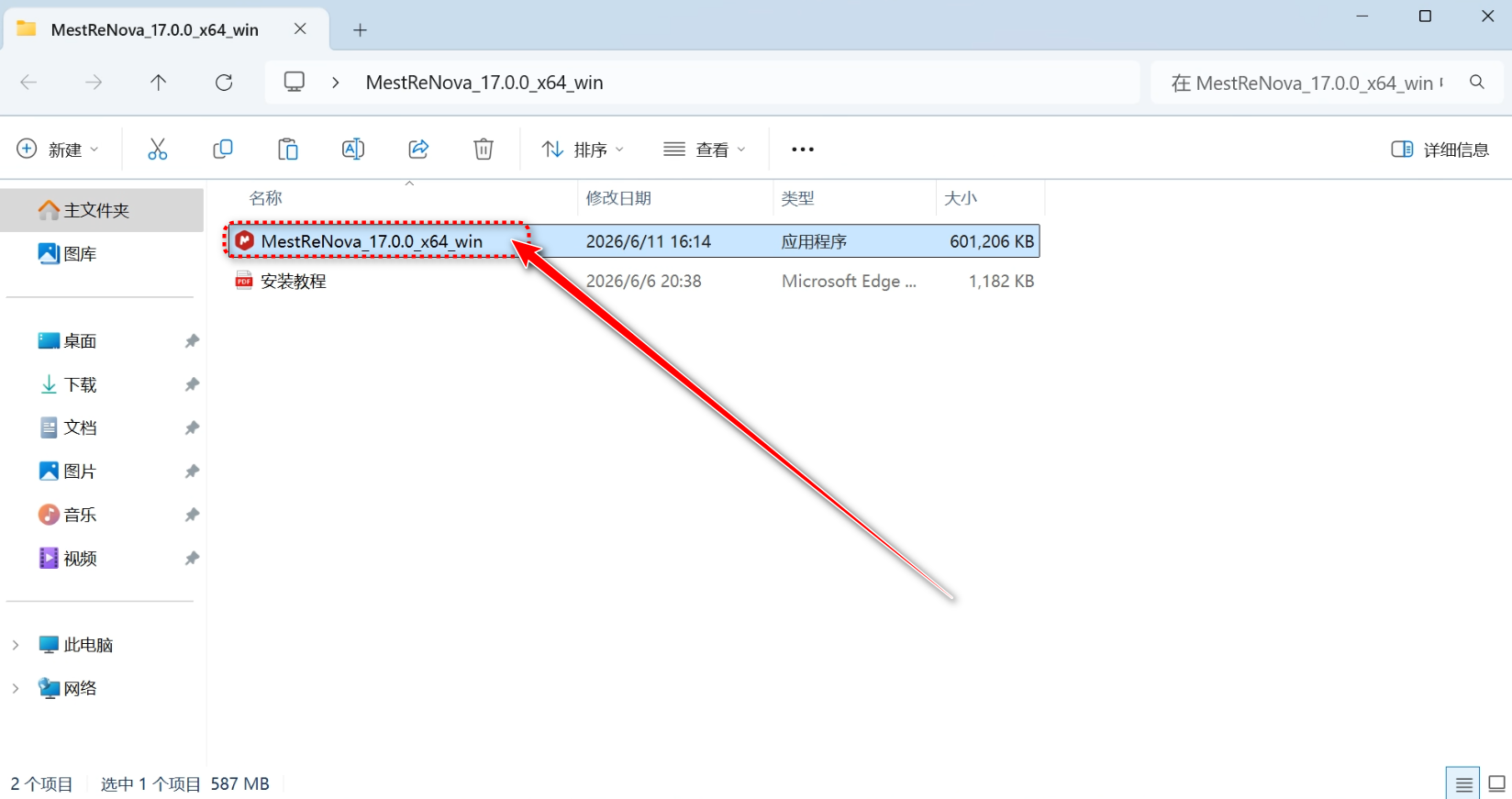1512x799 pixels.
Task: Unpin 文档 using its pin icon
Action: click(192, 427)
